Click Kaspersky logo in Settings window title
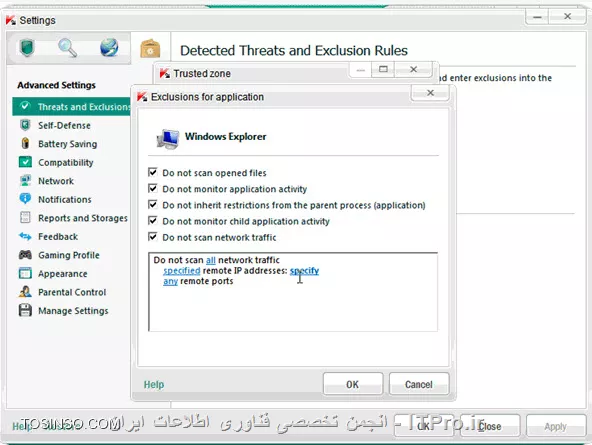This screenshot has height=445, width=592. pyautogui.click(x=11, y=20)
